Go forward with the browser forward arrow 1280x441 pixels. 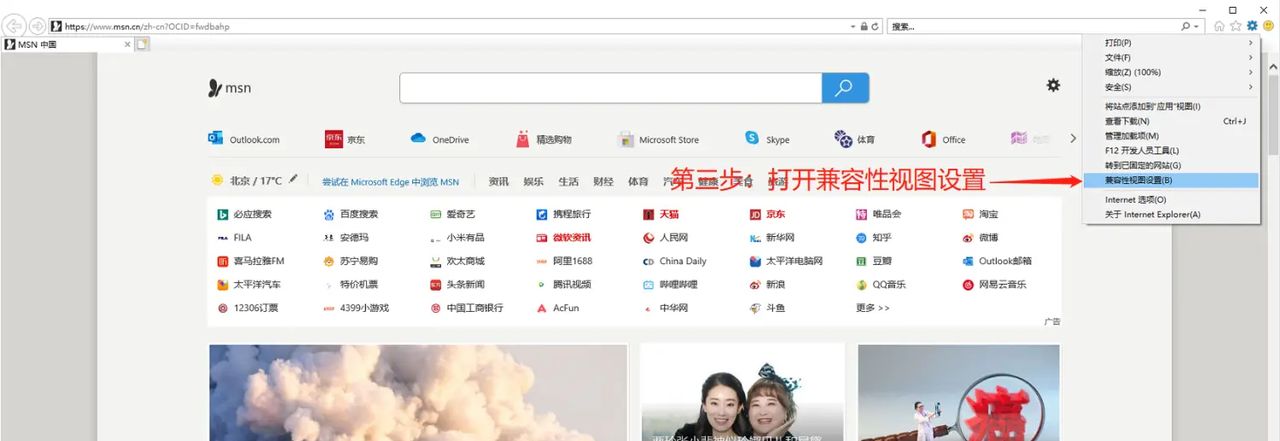pos(37,25)
